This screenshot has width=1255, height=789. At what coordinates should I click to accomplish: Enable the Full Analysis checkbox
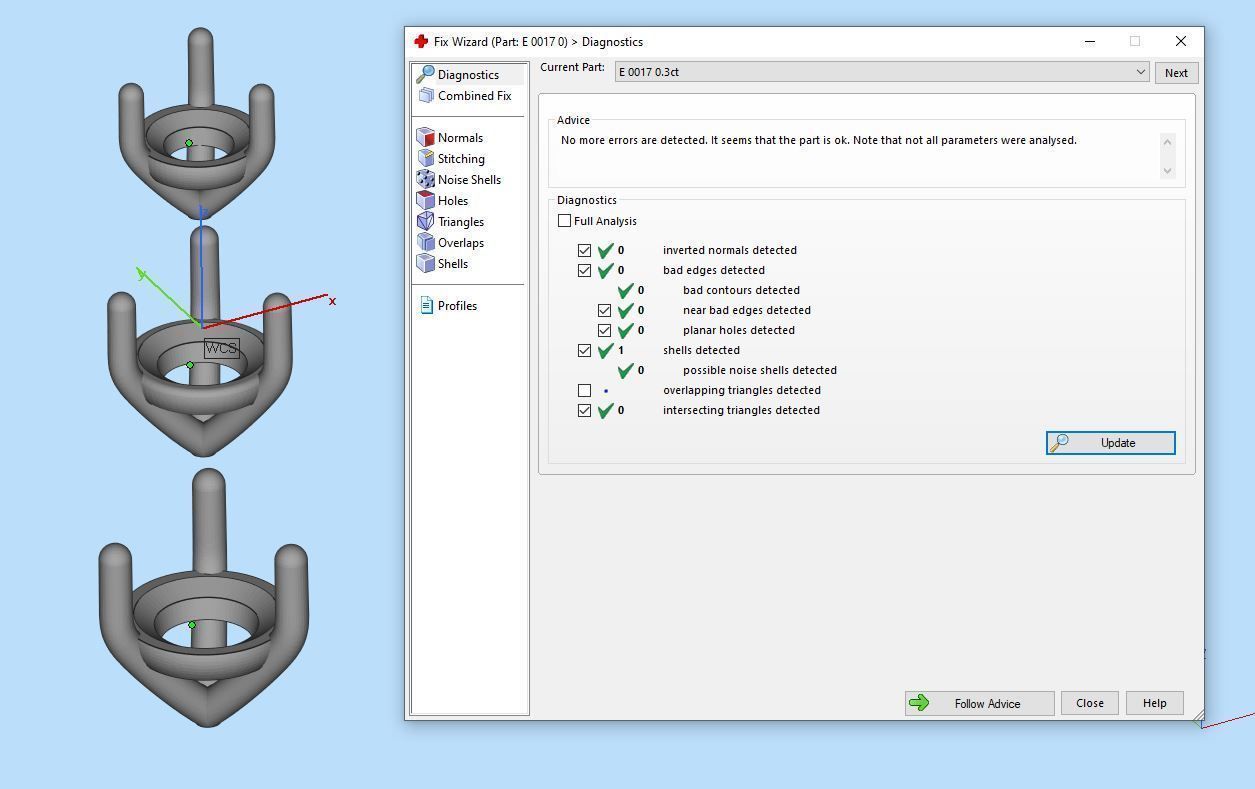tap(565, 220)
